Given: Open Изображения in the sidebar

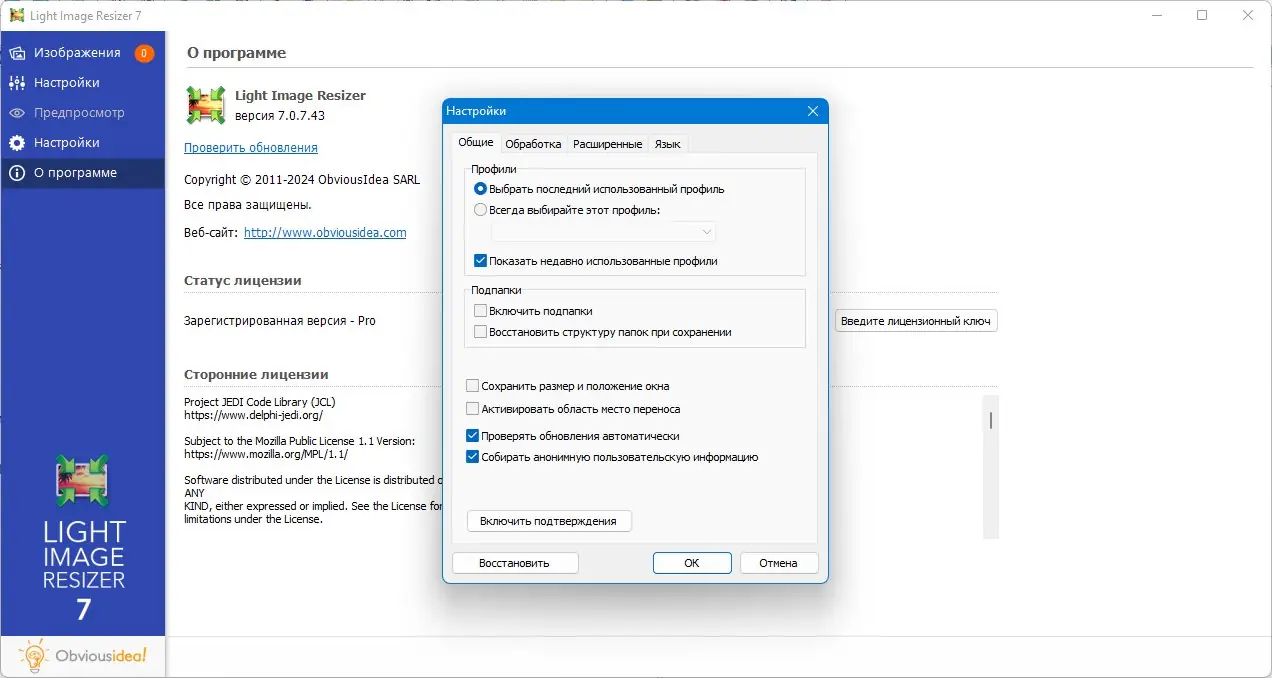Looking at the screenshot, I should click(x=82, y=53).
